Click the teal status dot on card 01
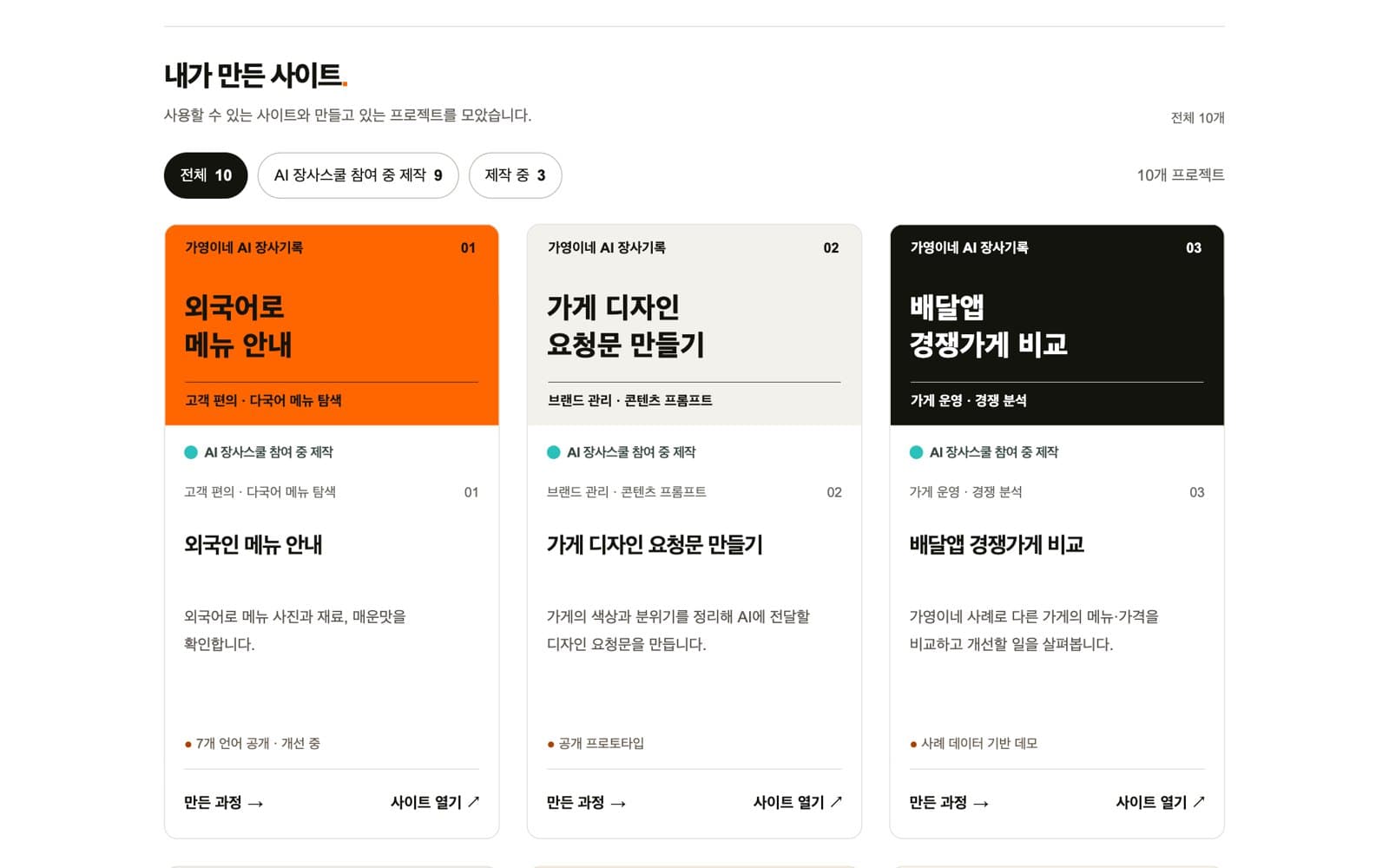The height and width of the screenshot is (868, 1389). click(x=191, y=452)
